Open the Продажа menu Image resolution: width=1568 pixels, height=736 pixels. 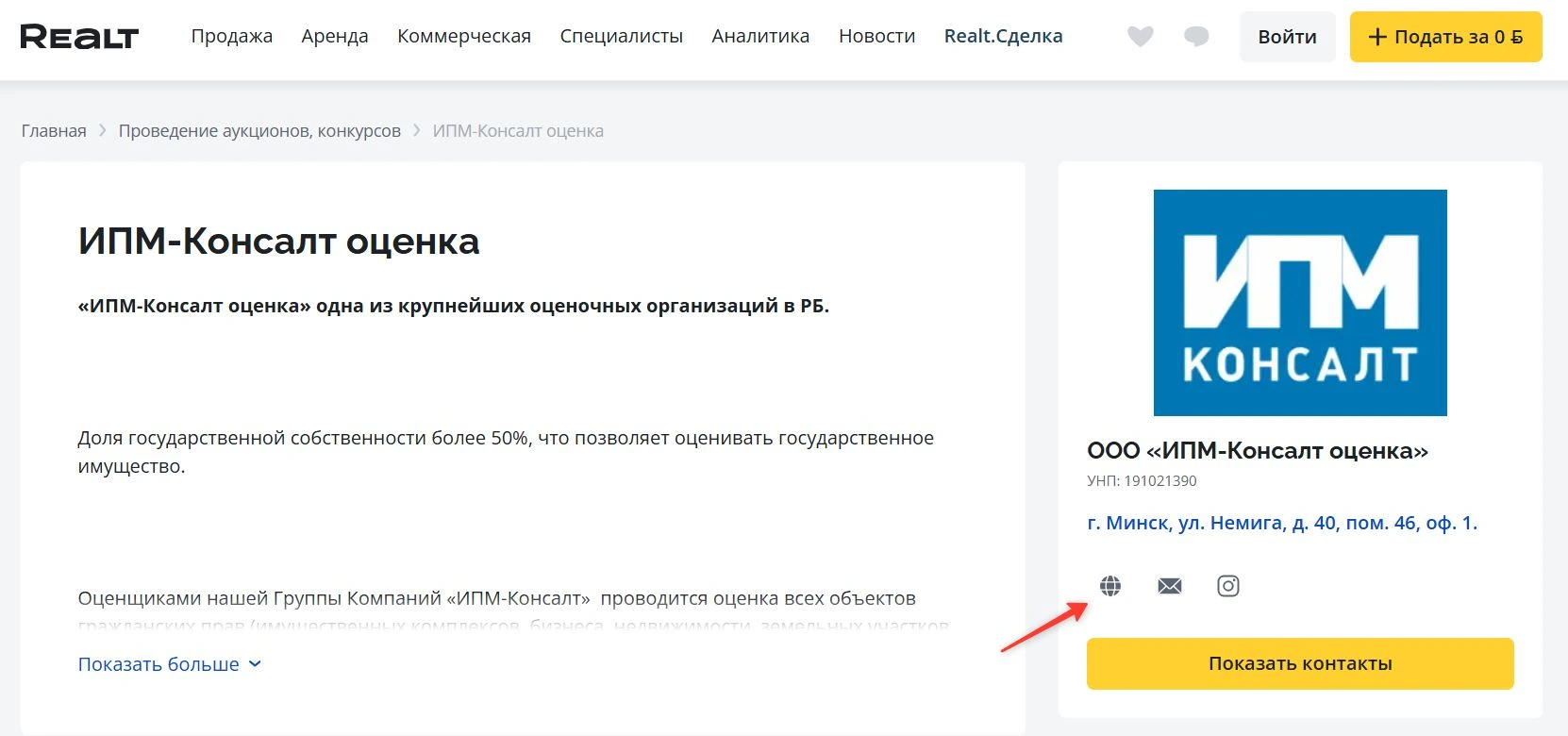232,36
